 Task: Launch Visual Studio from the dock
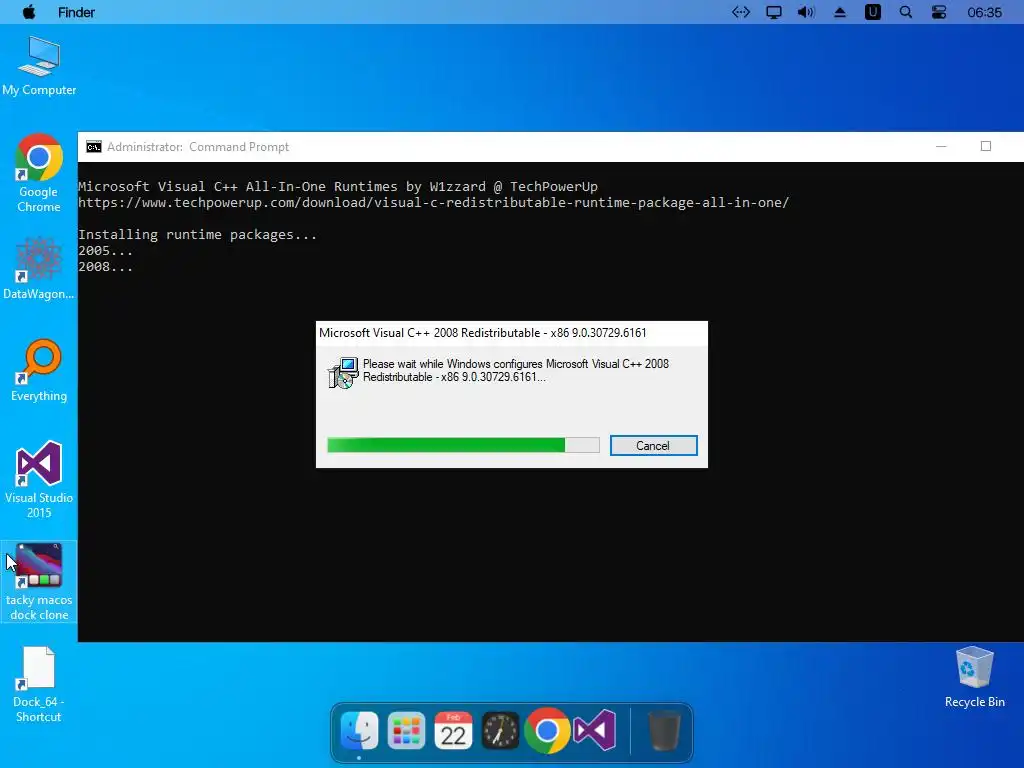595,730
